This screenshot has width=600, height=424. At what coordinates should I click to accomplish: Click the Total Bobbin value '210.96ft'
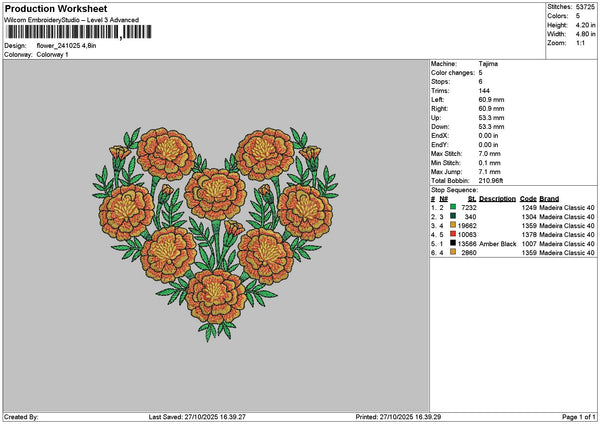pos(491,181)
